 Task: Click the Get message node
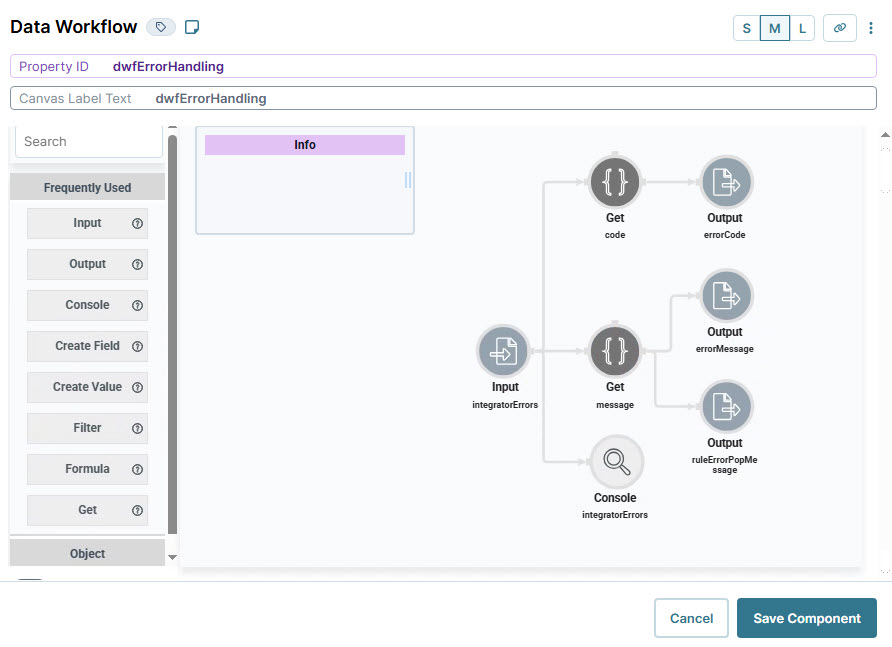tap(615, 351)
